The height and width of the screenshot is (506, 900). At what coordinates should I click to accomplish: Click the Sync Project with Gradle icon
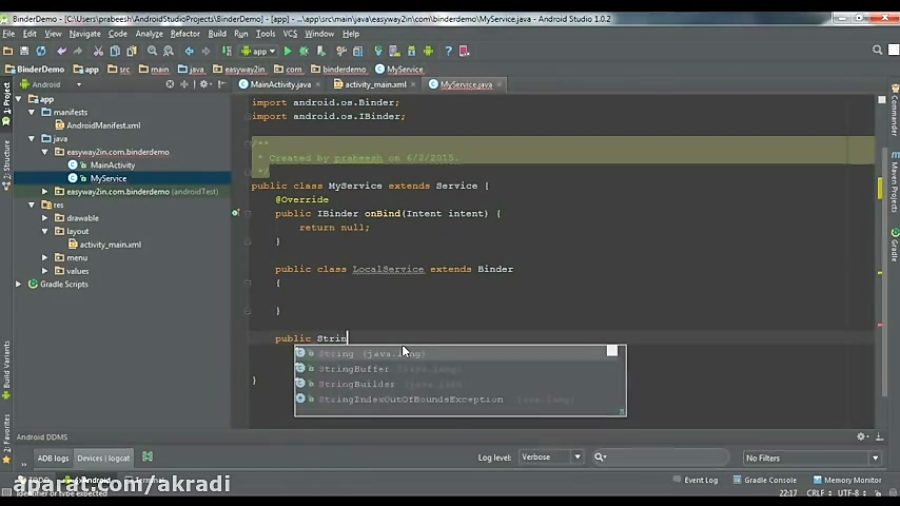378,51
